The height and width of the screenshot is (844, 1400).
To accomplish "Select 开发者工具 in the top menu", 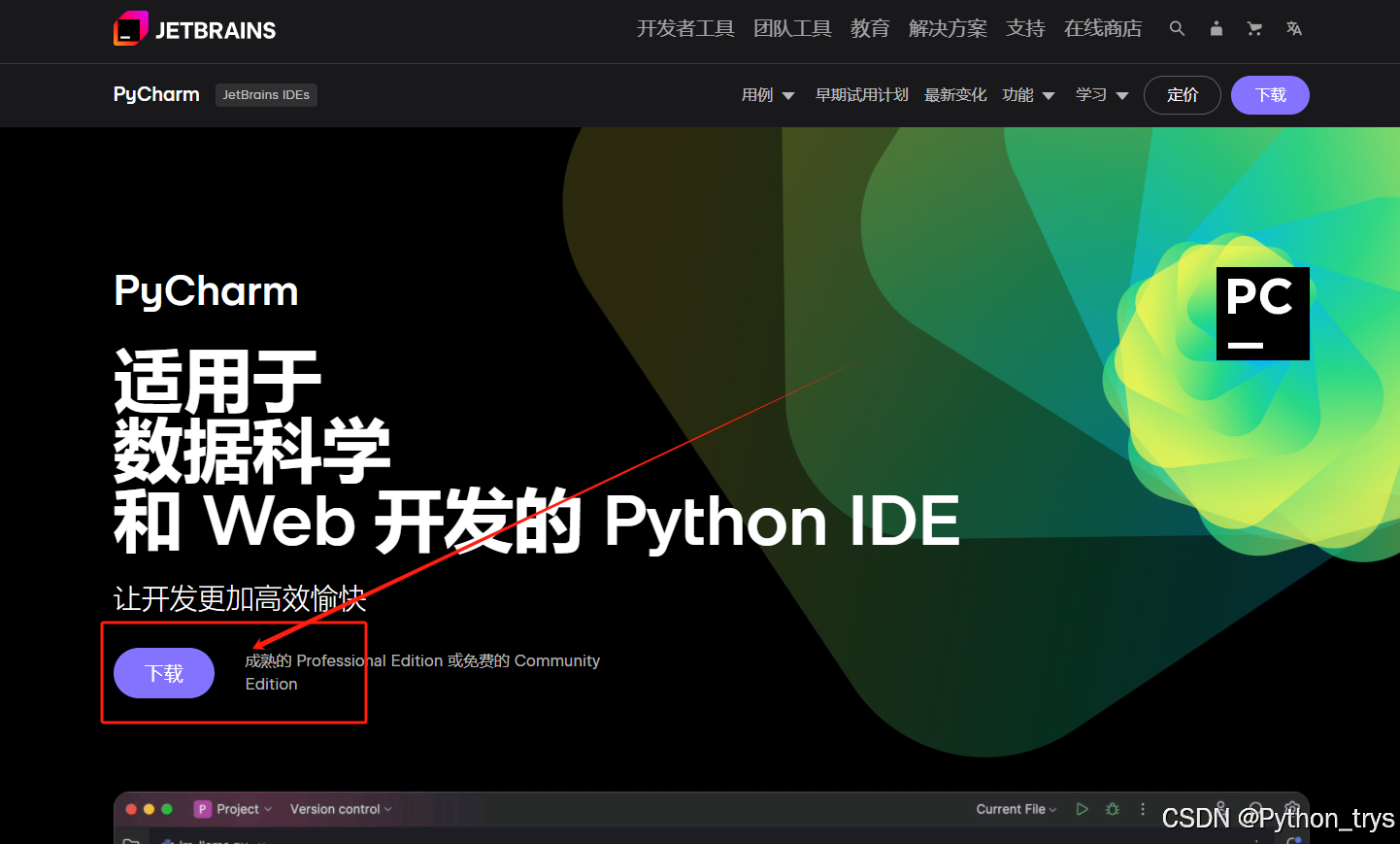I will [685, 28].
